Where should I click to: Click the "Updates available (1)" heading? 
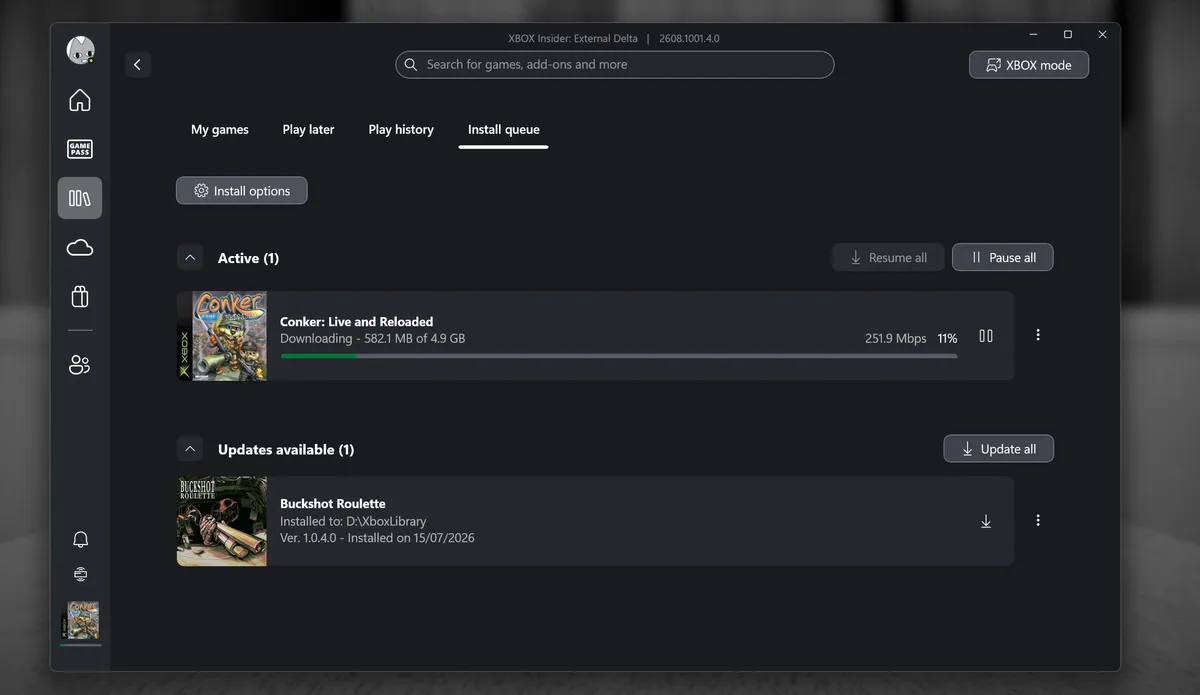(x=286, y=450)
